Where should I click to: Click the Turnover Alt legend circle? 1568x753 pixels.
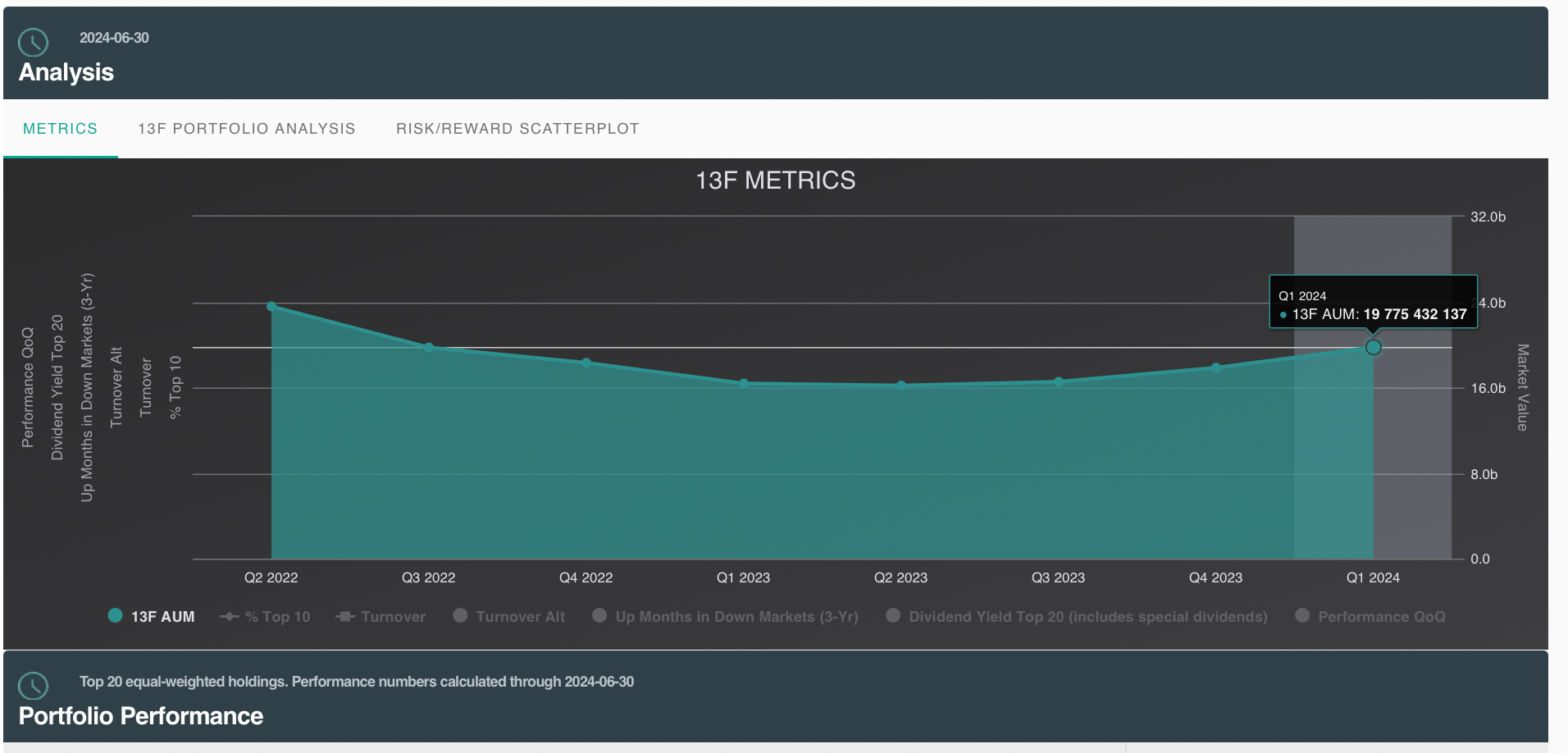(x=461, y=615)
